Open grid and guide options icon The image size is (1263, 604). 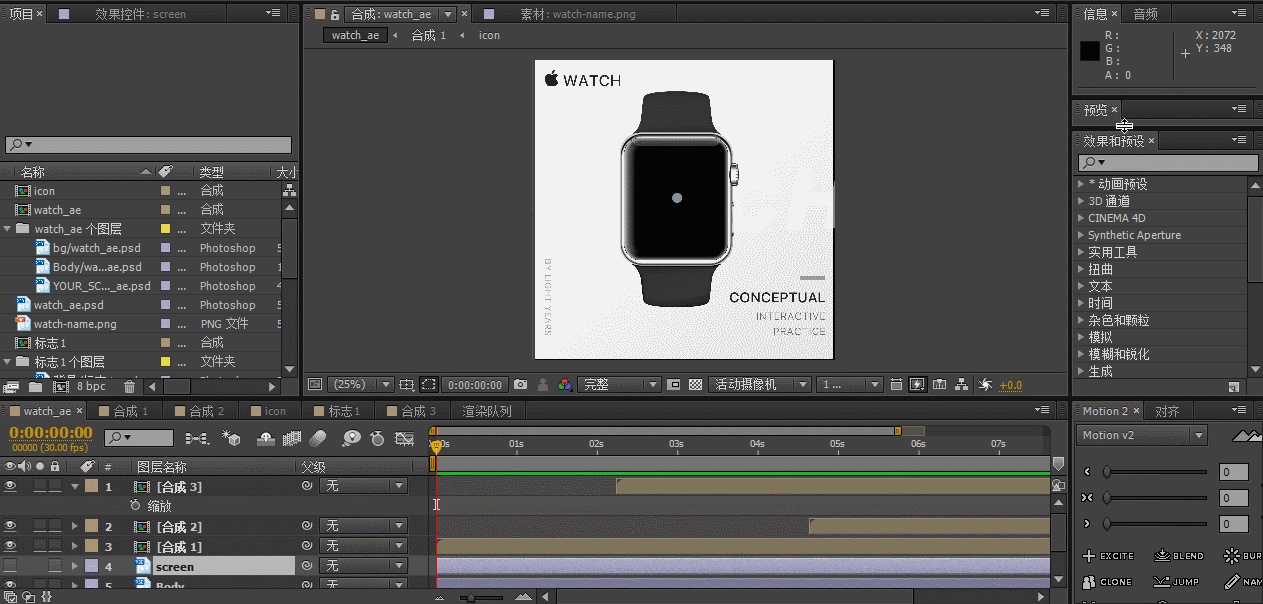[x=406, y=384]
